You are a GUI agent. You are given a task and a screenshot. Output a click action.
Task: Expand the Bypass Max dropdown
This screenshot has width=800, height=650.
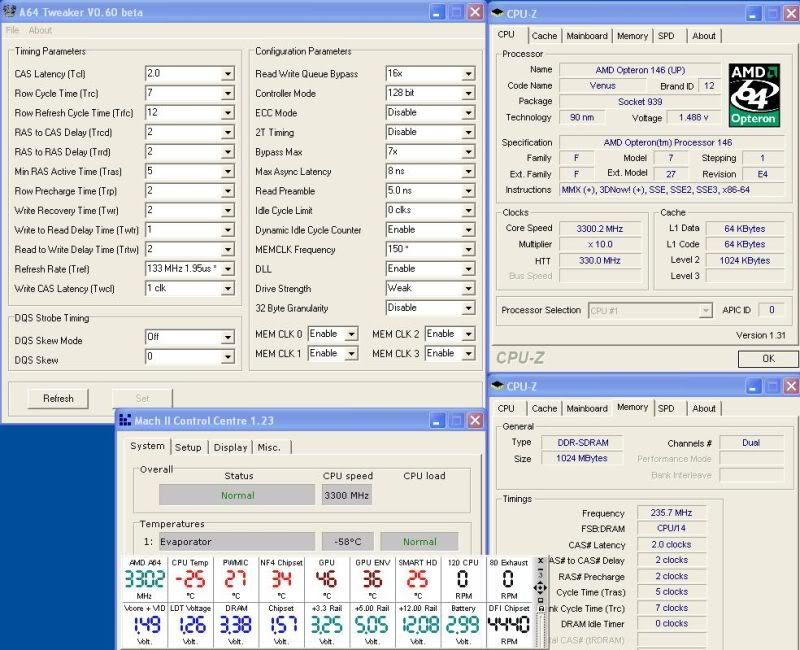tap(468, 152)
